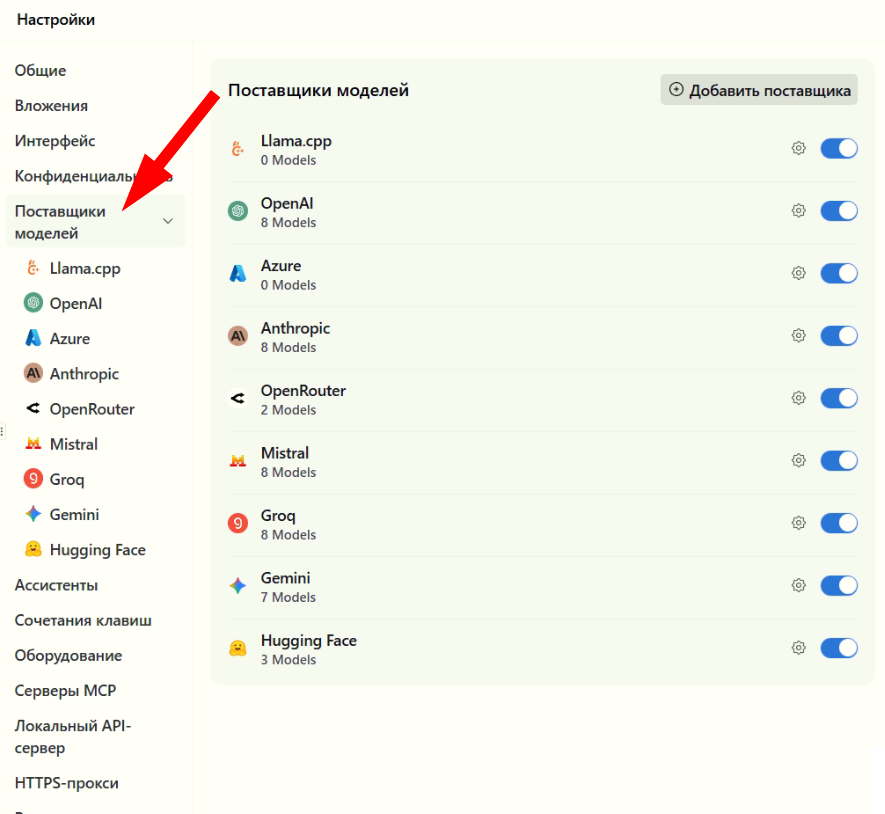Turn off the Gemini provider switch

click(x=839, y=585)
